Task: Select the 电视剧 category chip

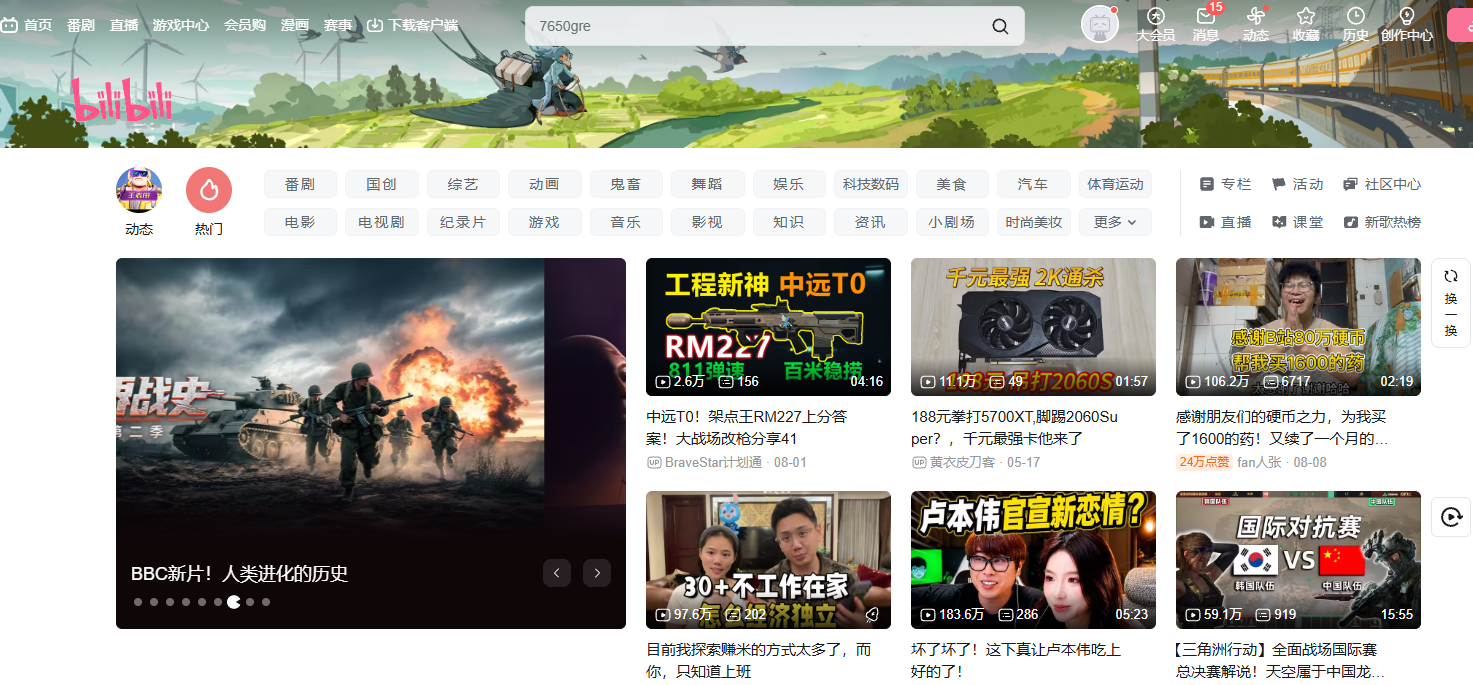Action: point(382,222)
